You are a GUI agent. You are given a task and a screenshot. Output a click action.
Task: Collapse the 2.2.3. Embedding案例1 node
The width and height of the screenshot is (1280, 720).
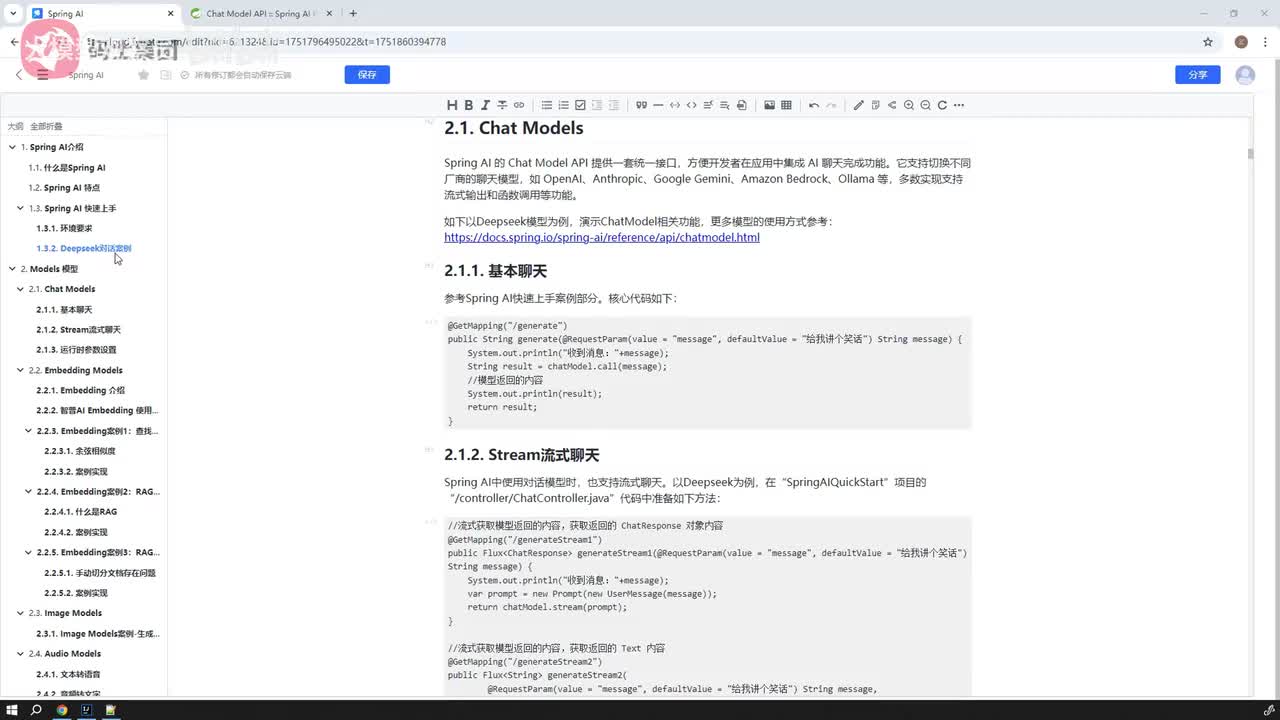click(x=28, y=431)
